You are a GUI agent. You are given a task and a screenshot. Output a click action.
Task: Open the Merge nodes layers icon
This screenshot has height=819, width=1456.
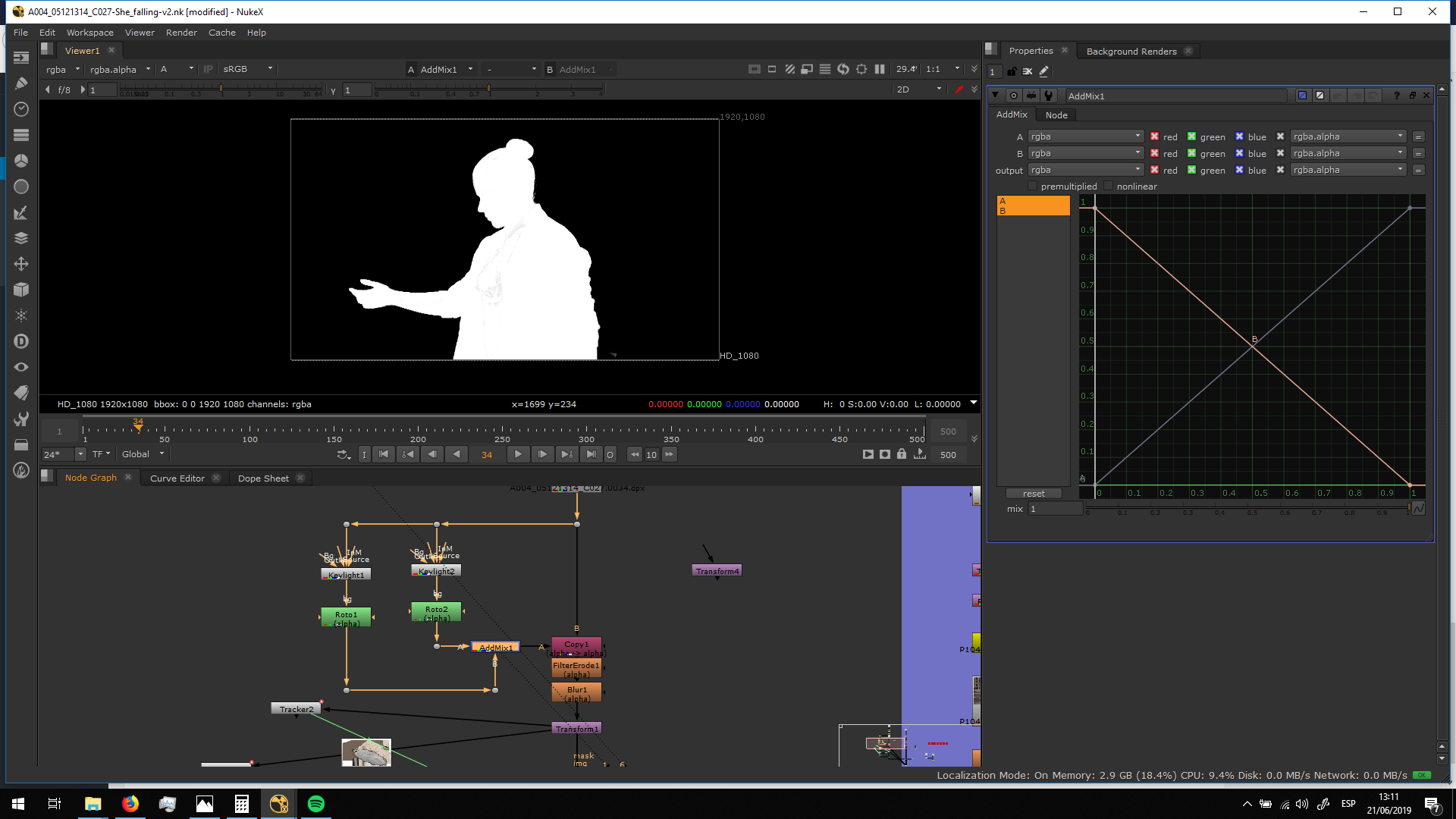[x=21, y=238]
